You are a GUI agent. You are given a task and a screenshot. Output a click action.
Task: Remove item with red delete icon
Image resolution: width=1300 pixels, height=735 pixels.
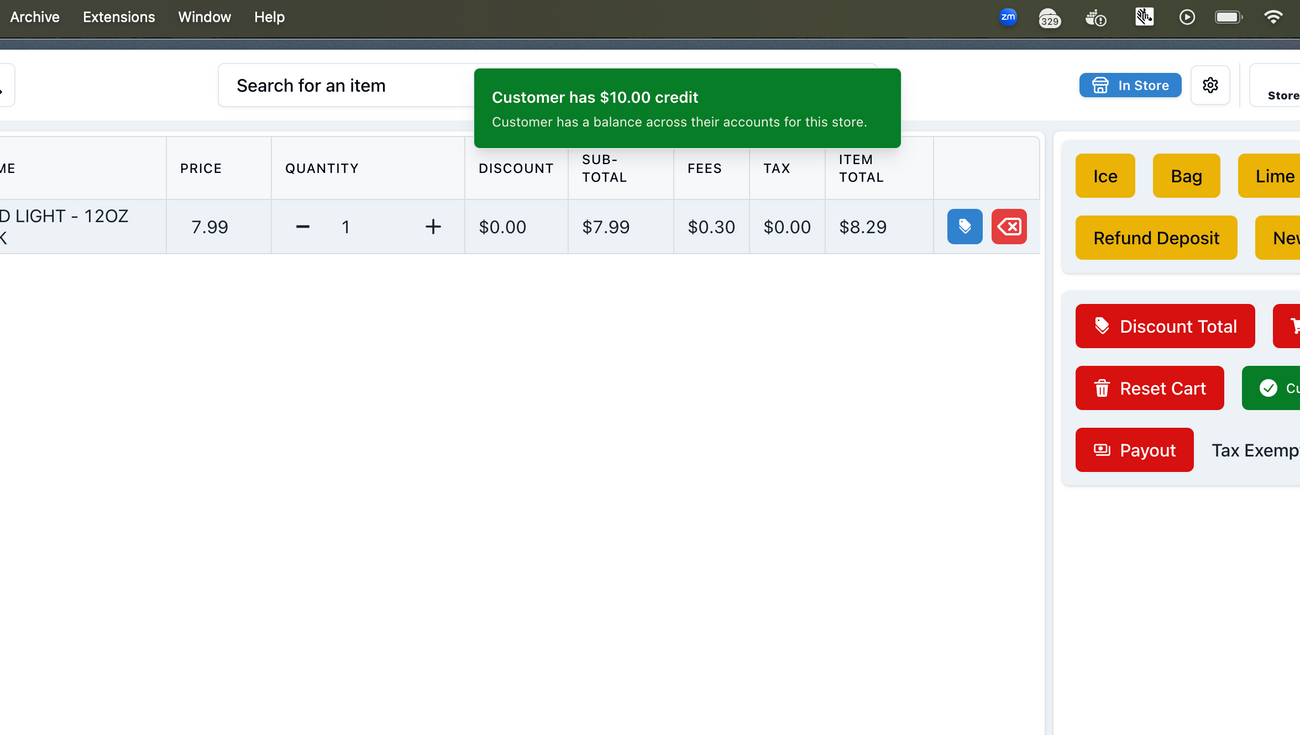[x=1009, y=227]
